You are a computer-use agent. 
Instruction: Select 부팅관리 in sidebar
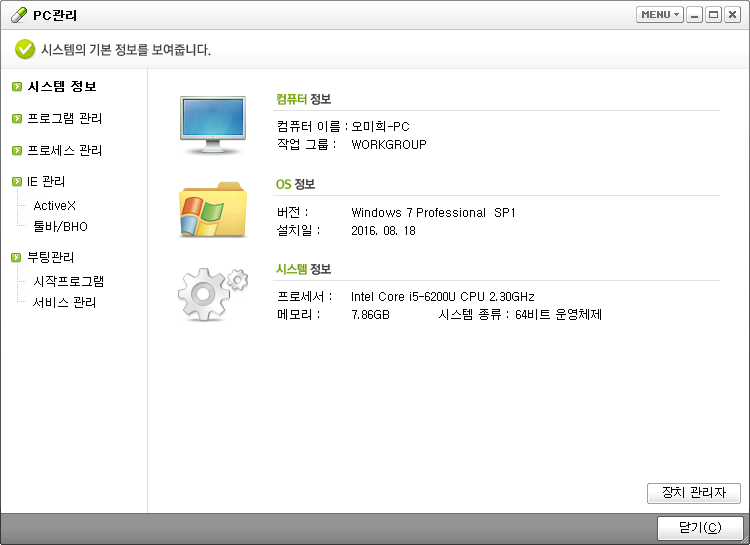[51, 257]
